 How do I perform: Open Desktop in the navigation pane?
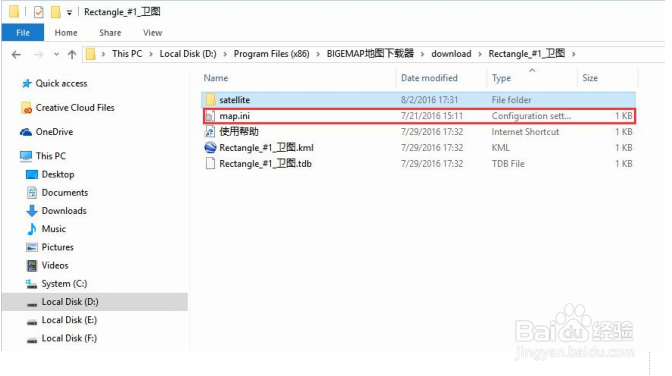[58, 174]
